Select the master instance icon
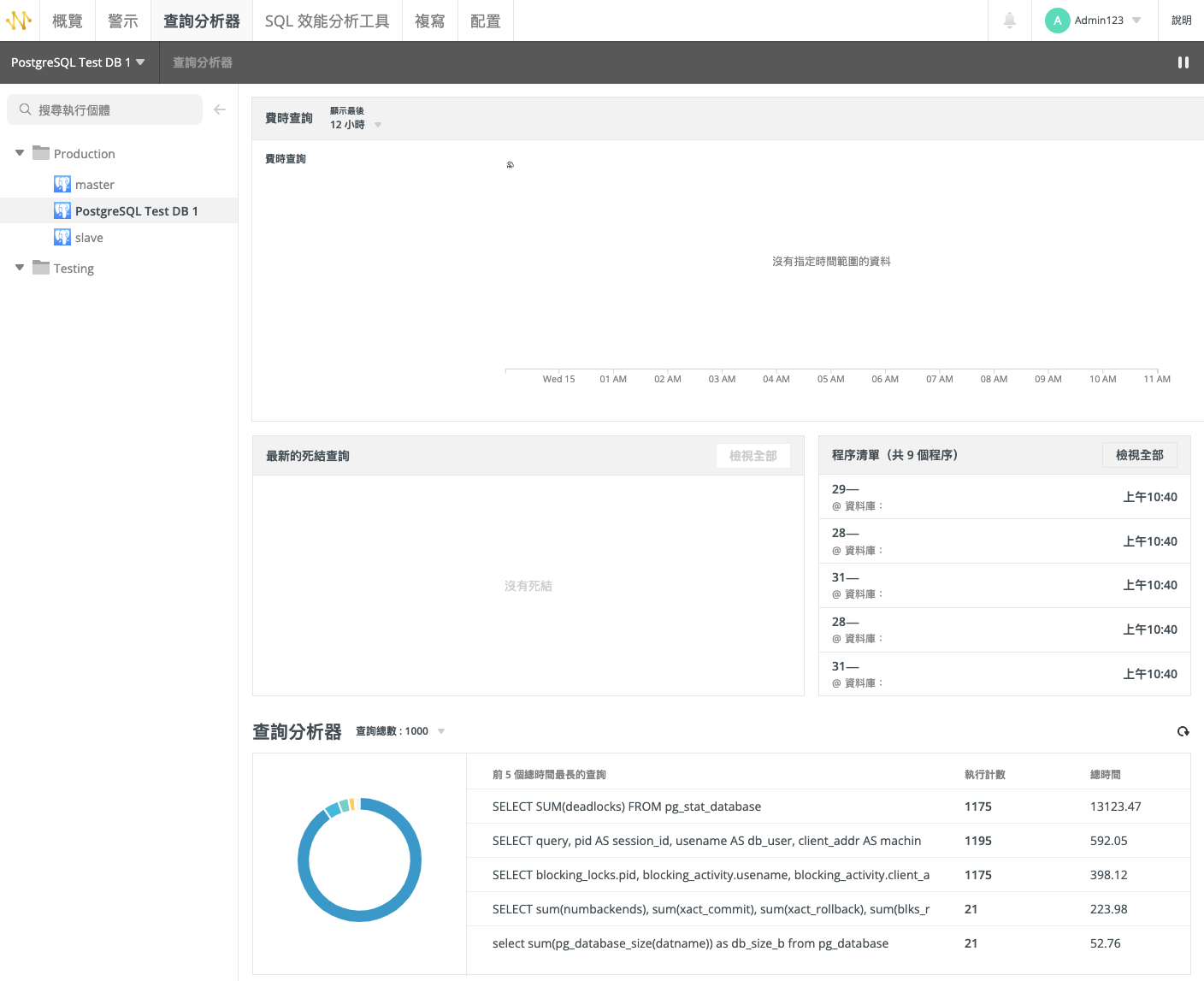 [62, 184]
